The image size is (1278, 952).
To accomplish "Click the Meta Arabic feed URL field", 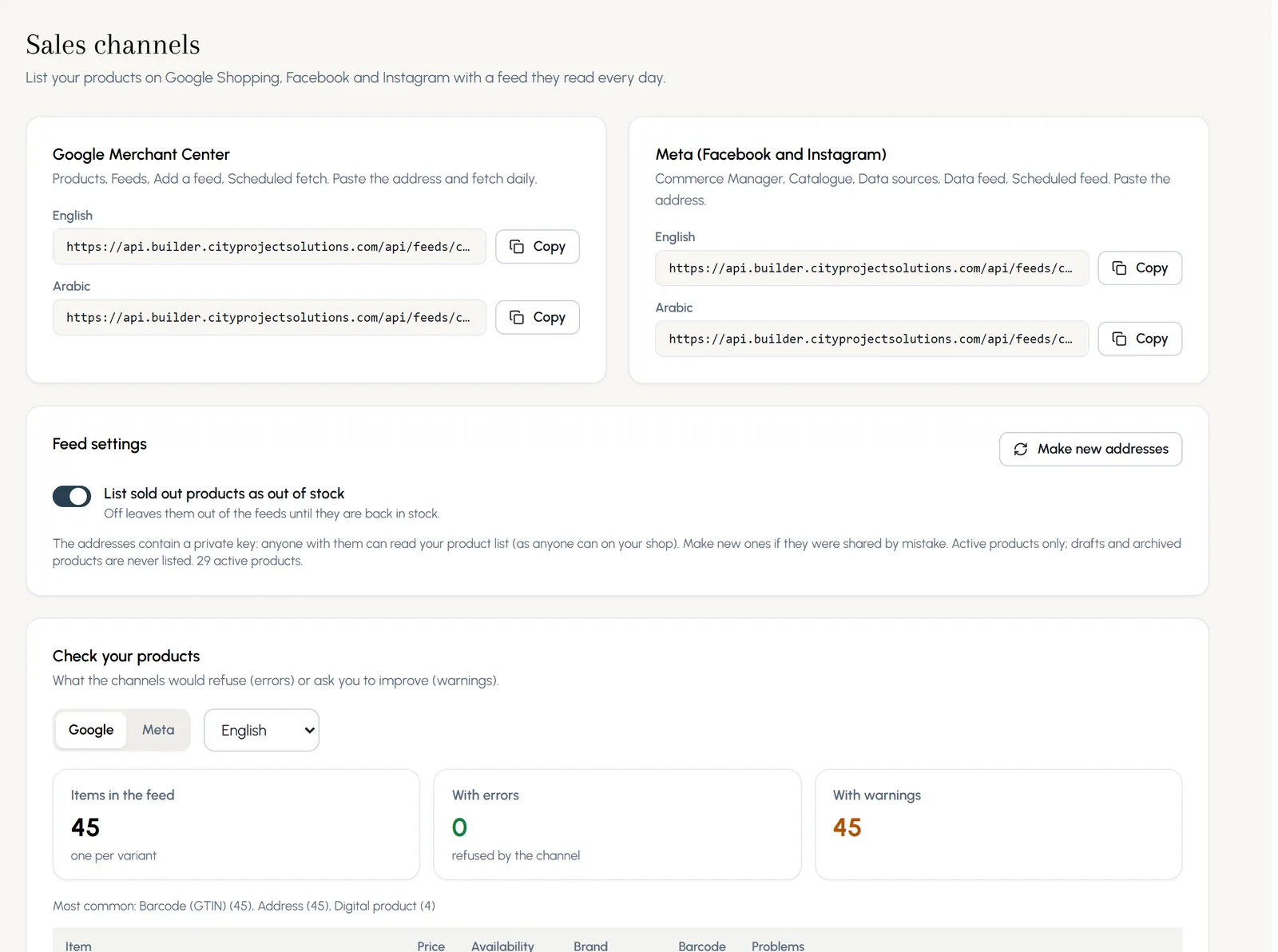I will coord(871,339).
